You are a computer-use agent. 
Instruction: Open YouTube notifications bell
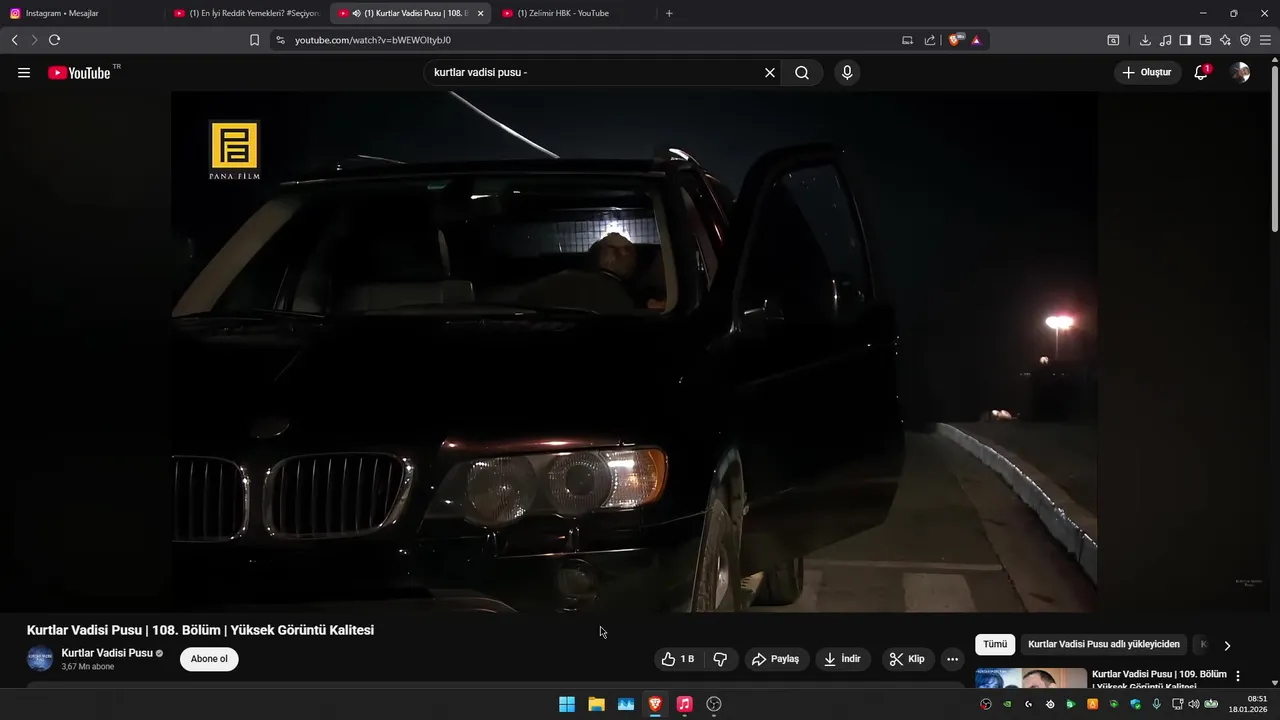[1202, 73]
